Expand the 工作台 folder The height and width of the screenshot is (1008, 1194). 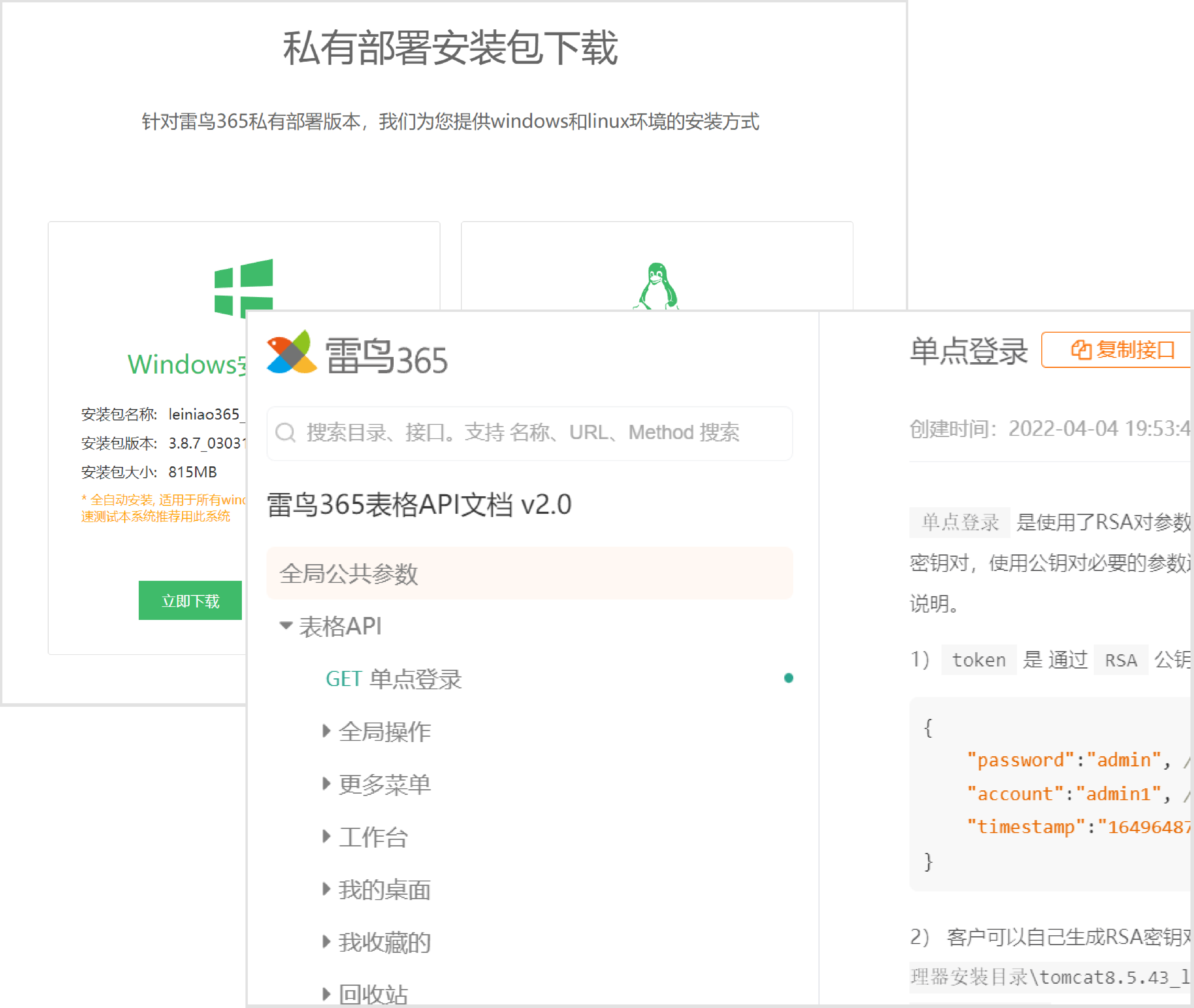[326, 836]
